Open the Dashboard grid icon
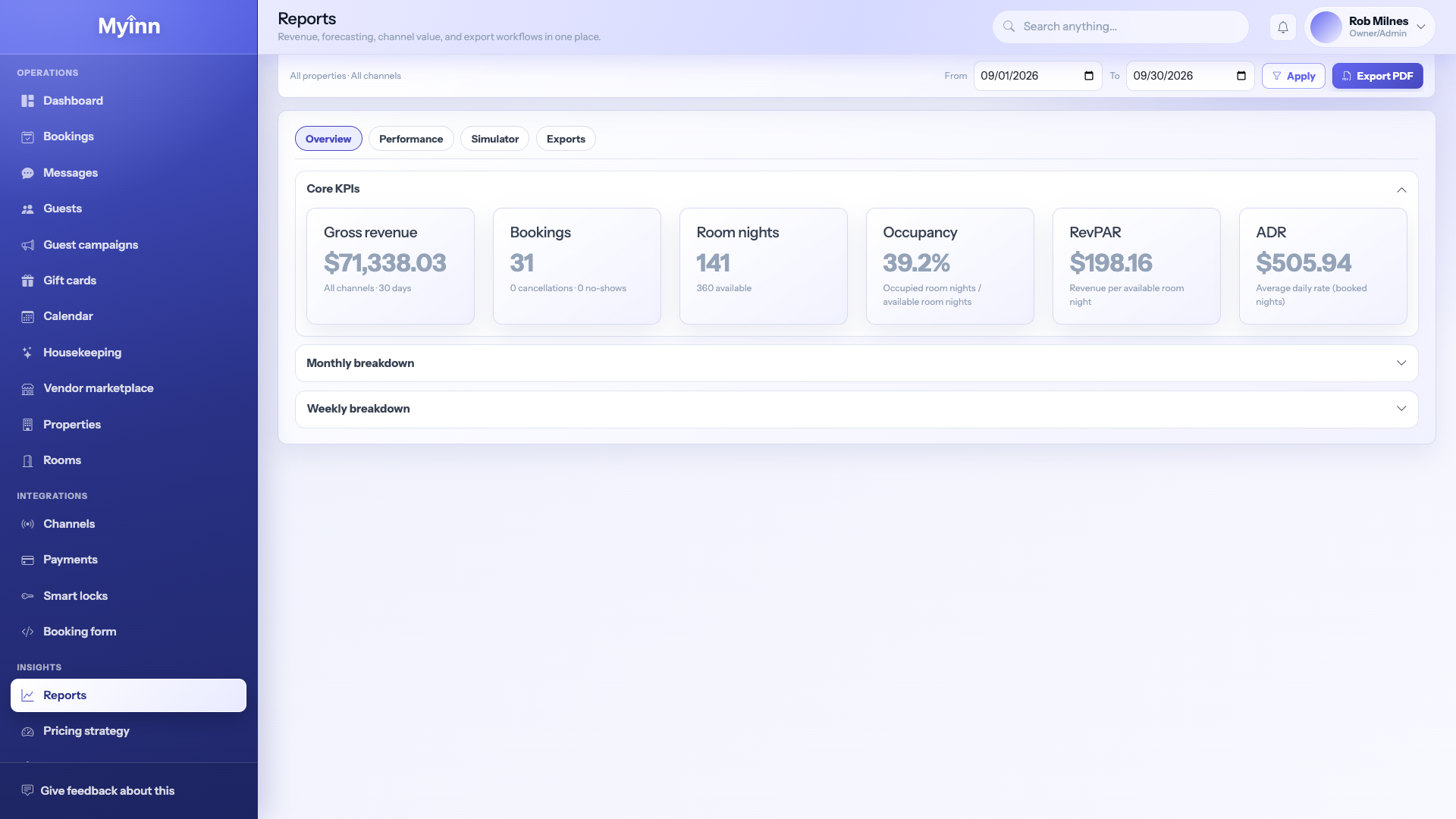Image resolution: width=1456 pixels, height=819 pixels. pyautogui.click(x=27, y=101)
